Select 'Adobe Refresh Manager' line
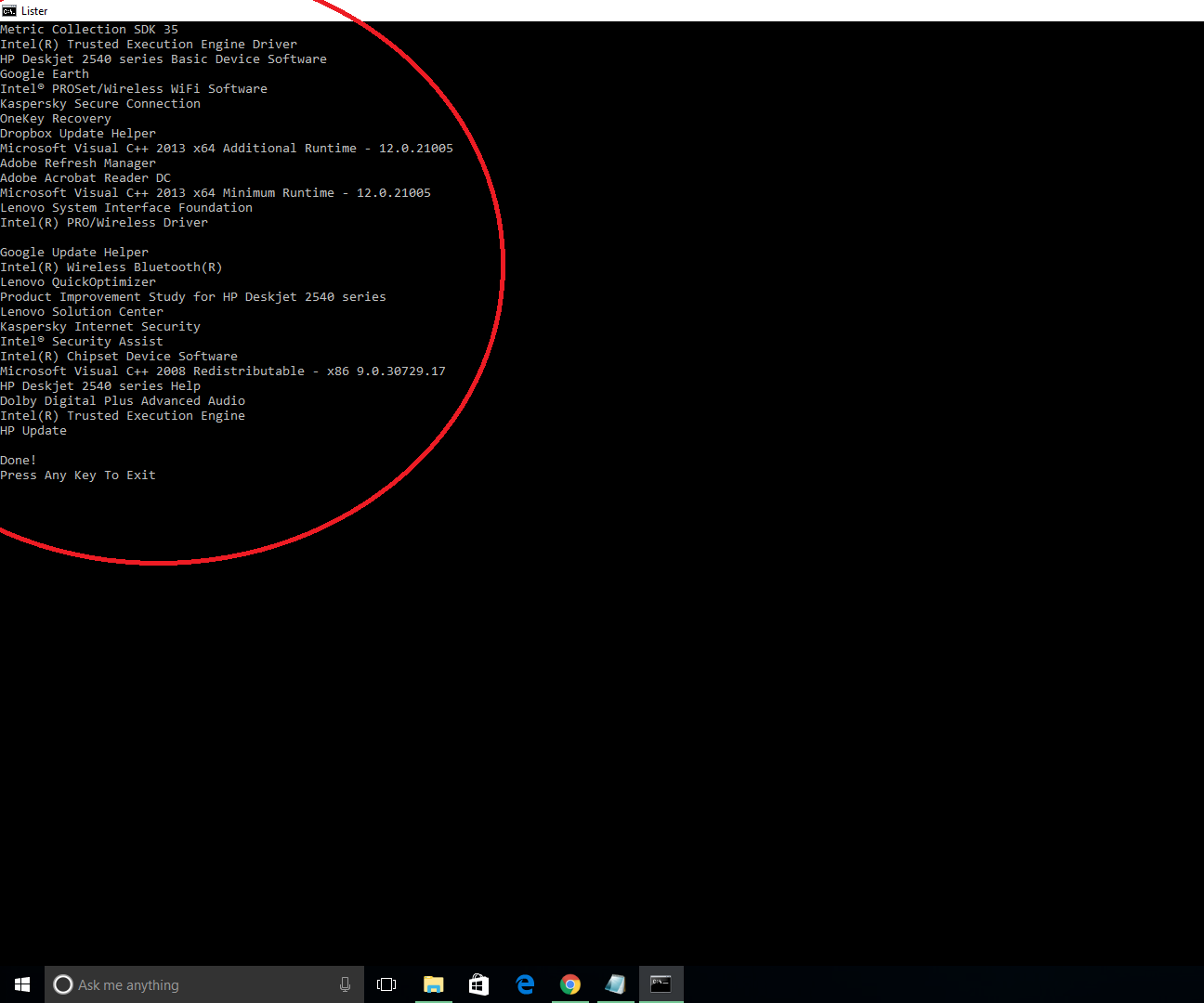The width and height of the screenshot is (1204, 1003). tap(78, 163)
